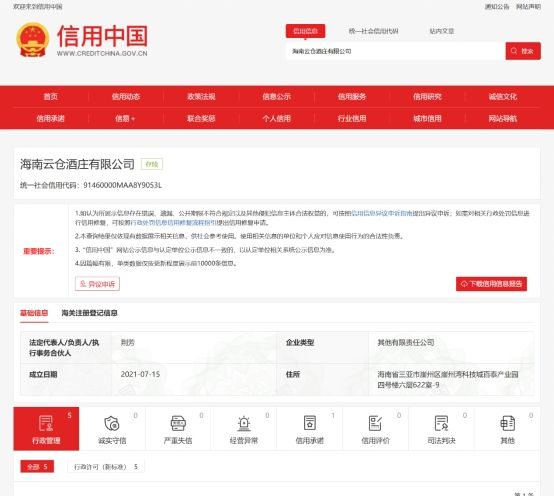Click the 下载信用信息报告 button

(491, 284)
